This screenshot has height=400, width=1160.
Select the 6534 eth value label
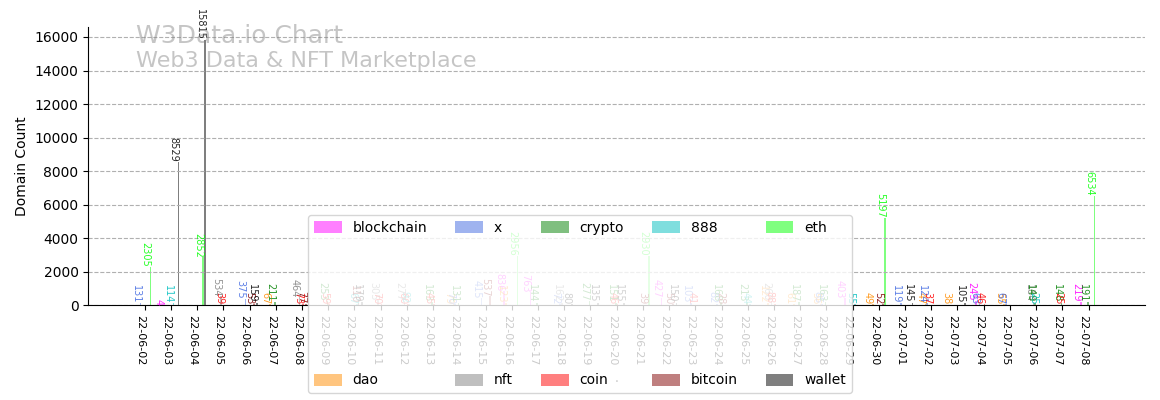click(1091, 183)
